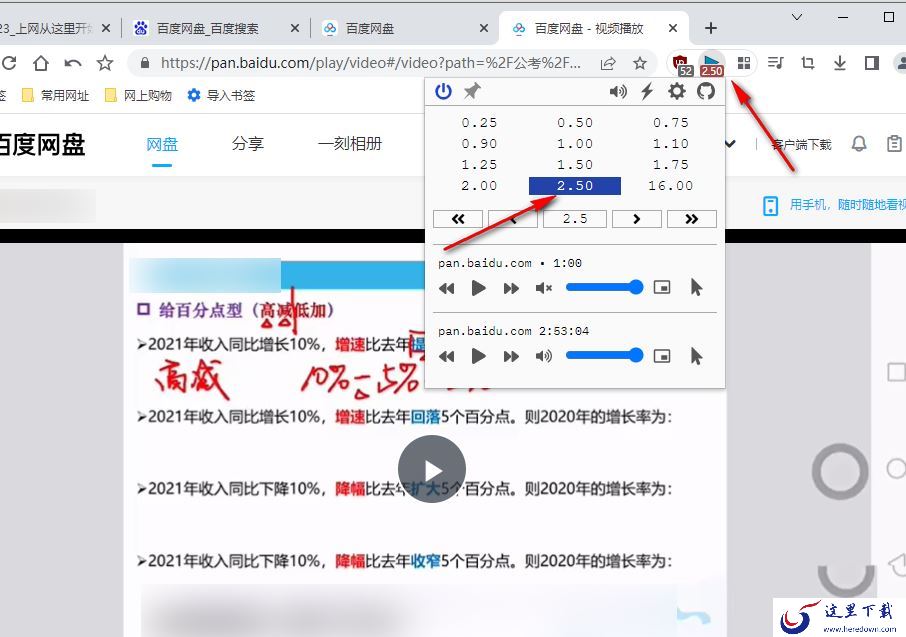
Task: Pin the speed popup with pushpin icon
Action: (472, 91)
